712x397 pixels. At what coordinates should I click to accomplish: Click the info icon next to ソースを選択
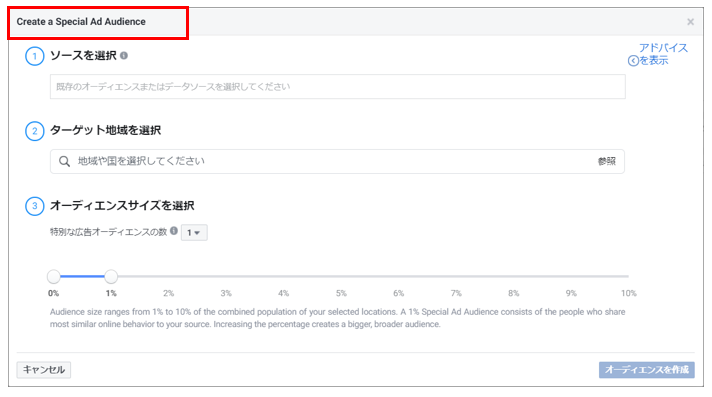coord(124,55)
